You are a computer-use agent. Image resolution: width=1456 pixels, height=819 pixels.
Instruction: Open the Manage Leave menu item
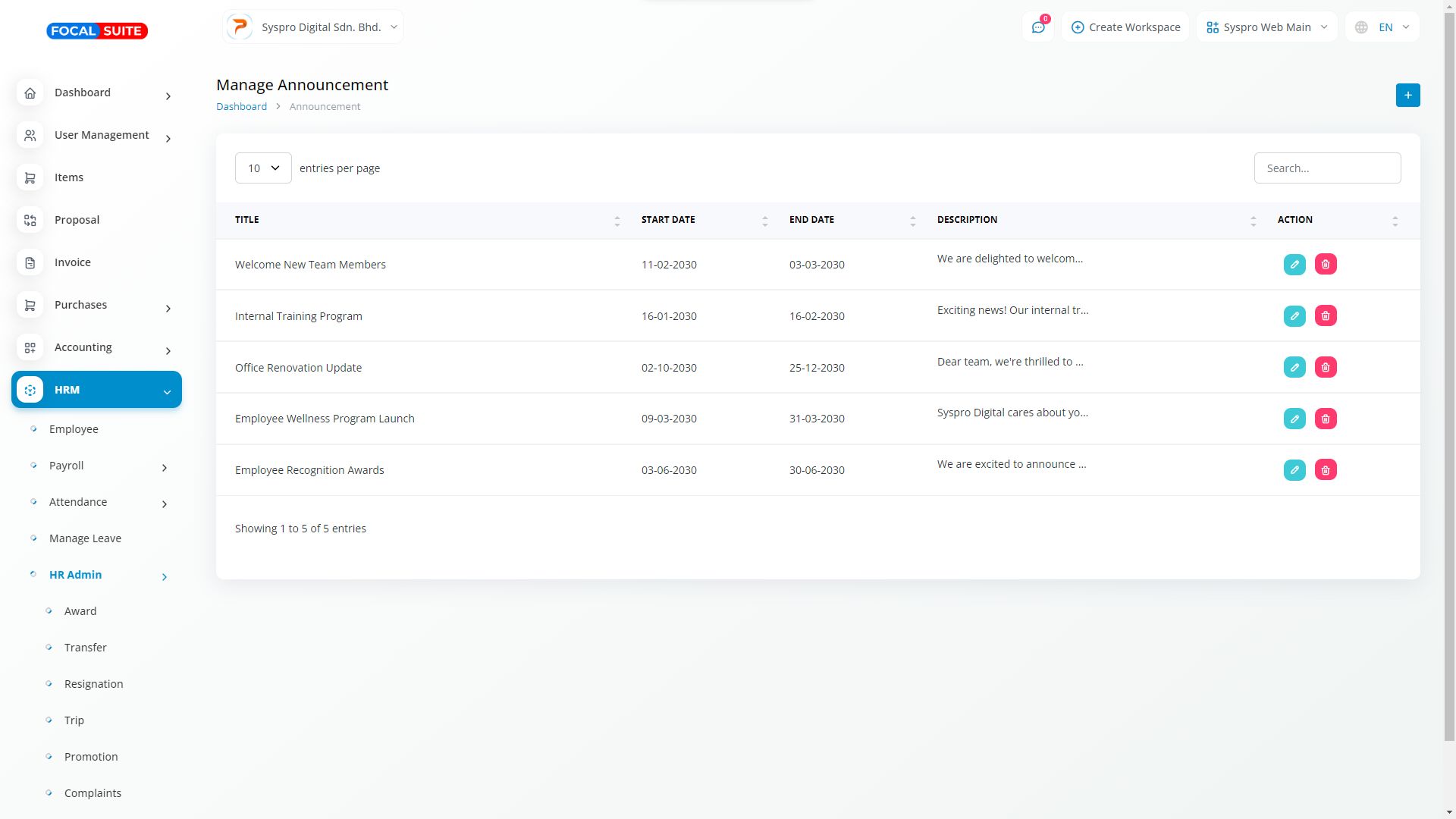[x=85, y=538]
